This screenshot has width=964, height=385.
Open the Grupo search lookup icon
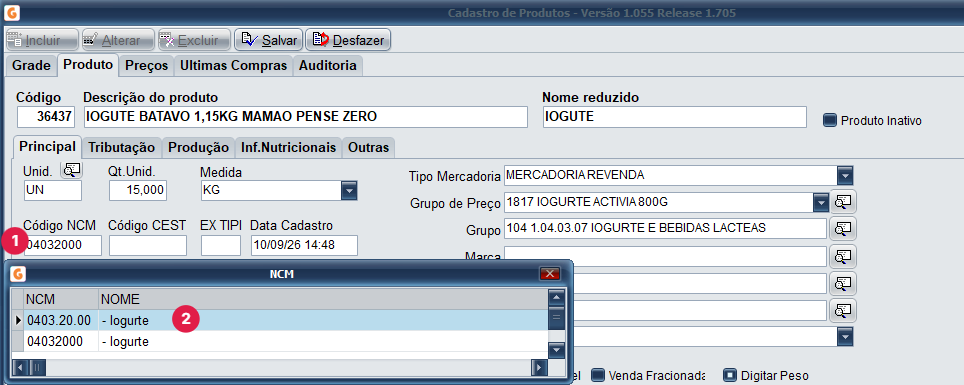[x=843, y=228]
